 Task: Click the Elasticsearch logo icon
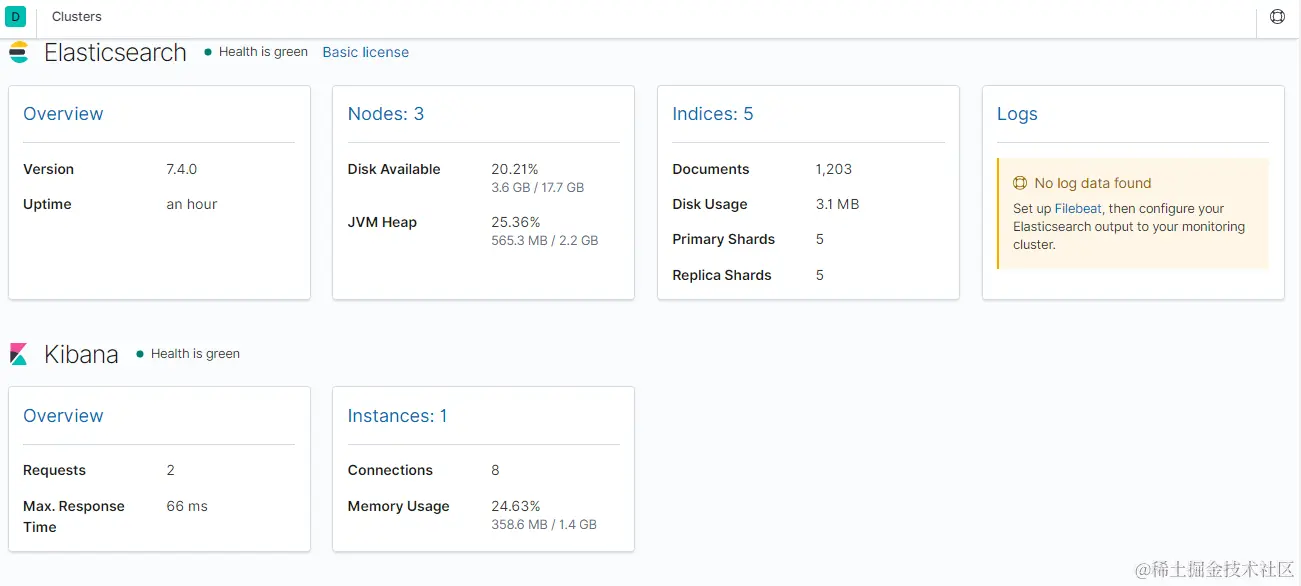tap(19, 53)
